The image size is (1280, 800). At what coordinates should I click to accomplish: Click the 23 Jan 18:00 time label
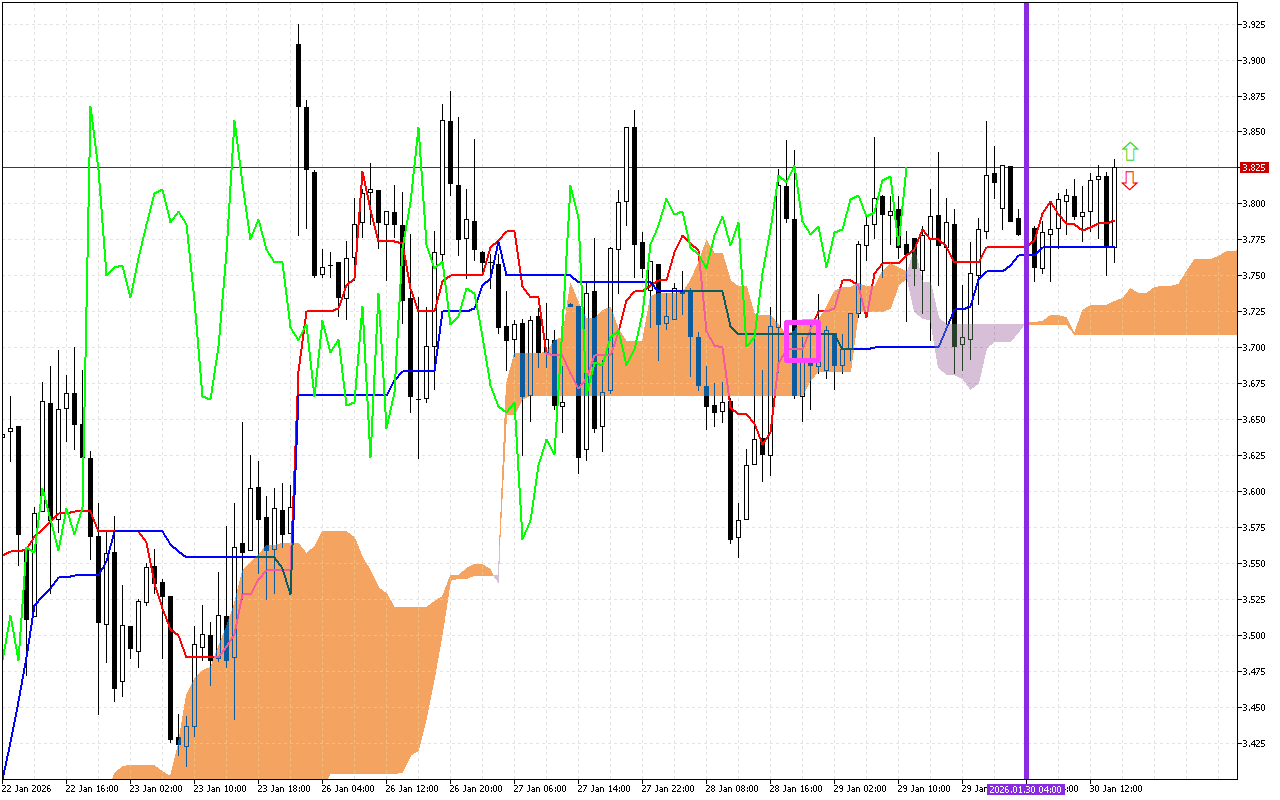(x=283, y=789)
